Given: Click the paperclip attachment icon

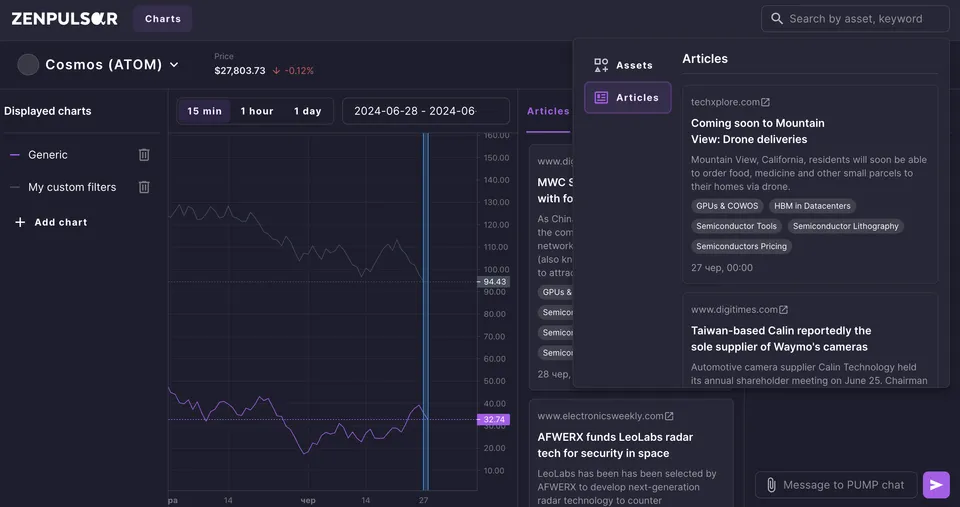Looking at the screenshot, I should click(x=771, y=485).
